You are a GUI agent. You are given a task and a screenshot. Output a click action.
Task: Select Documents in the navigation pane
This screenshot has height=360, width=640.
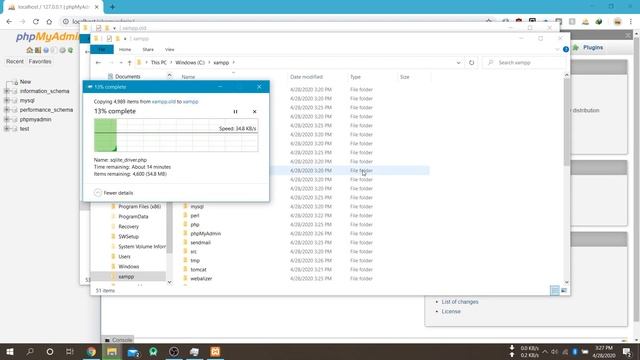tap(127, 77)
